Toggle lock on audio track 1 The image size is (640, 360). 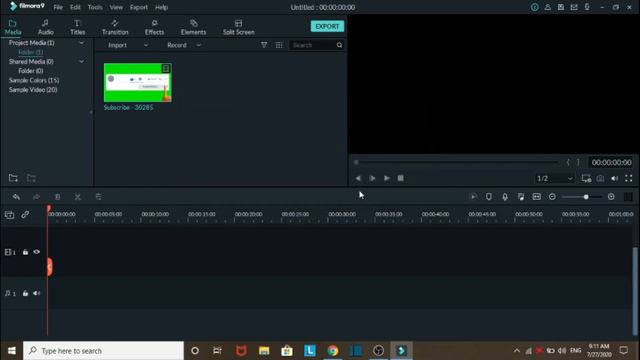pos(25,293)
